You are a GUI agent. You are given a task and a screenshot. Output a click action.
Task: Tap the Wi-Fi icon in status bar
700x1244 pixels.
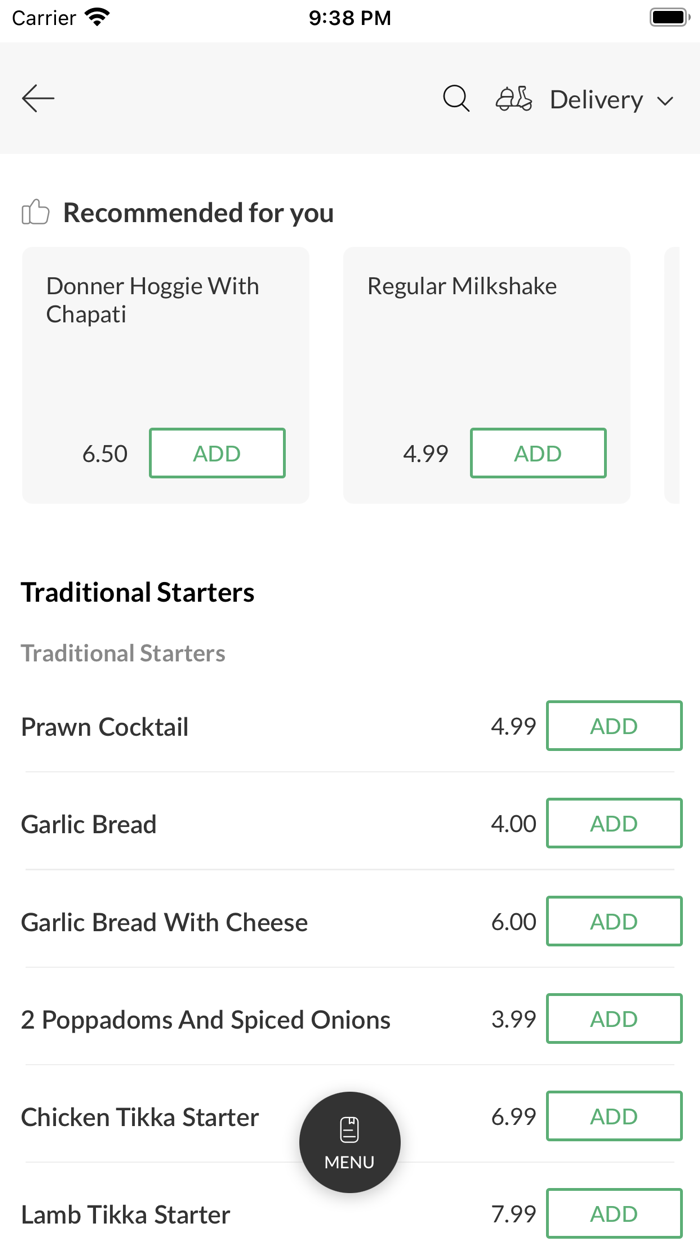pyautogui.click(x=97, y=17)
